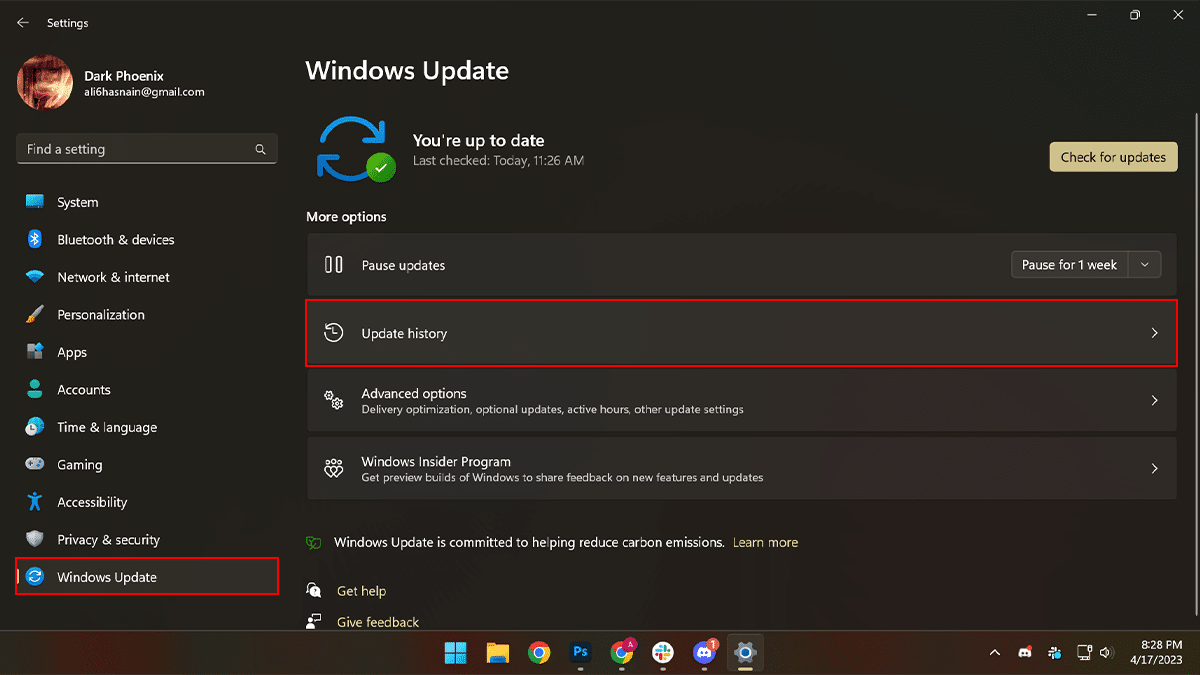Expand Windows Insider Program chevron
This screenshot has width=1200, height=675.
(1154, 468)
